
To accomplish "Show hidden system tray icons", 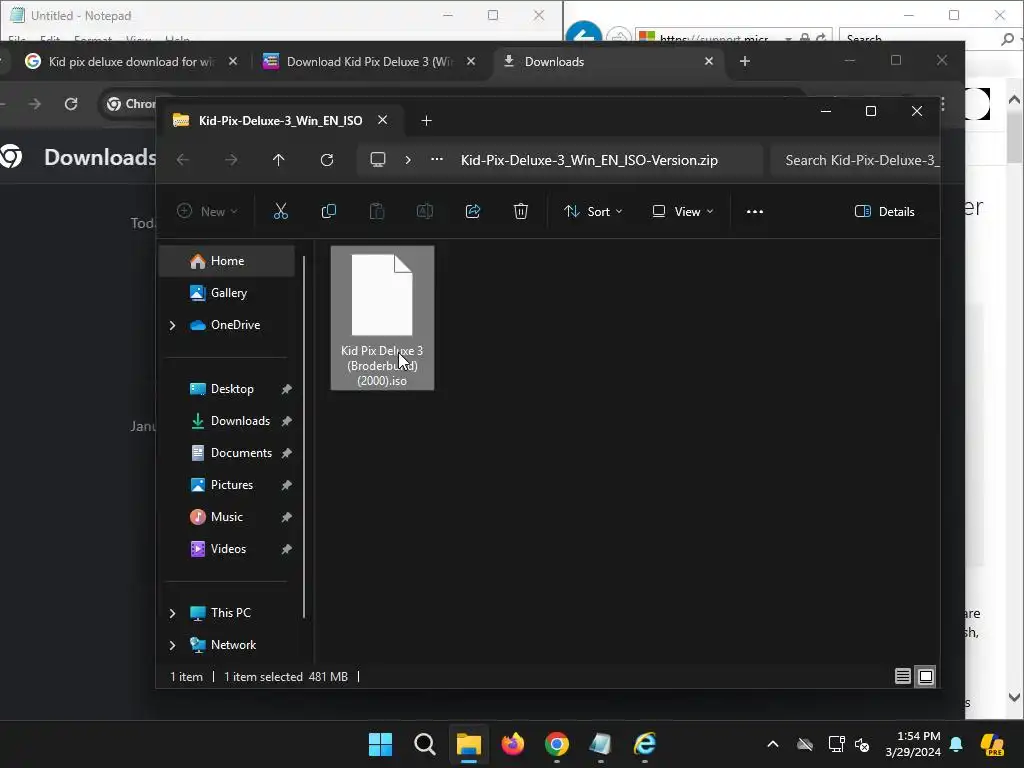I will tap(773, 744).
